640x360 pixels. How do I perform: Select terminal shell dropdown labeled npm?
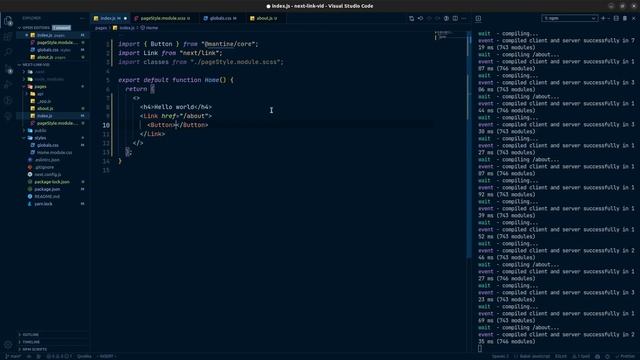569,18
